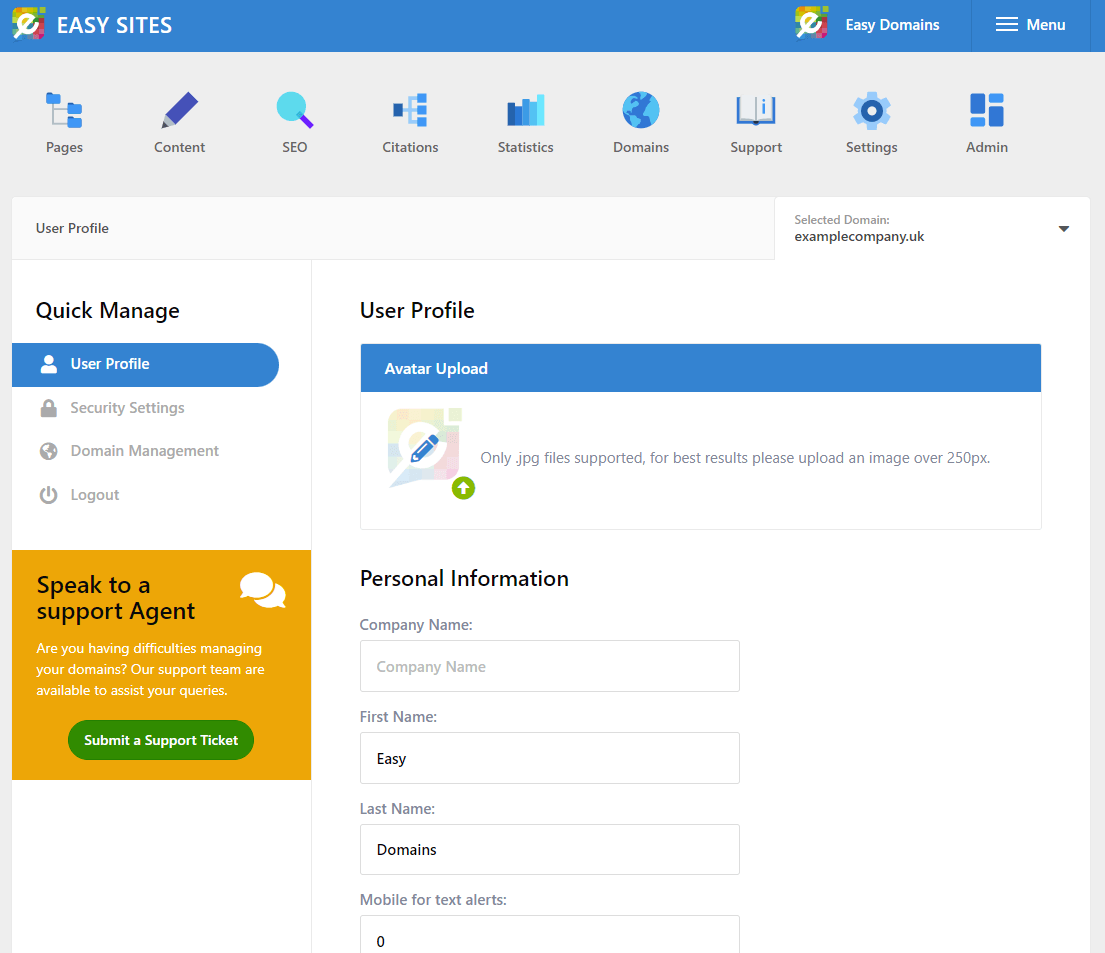Click the EASY SITES brand title

[114, 25]
